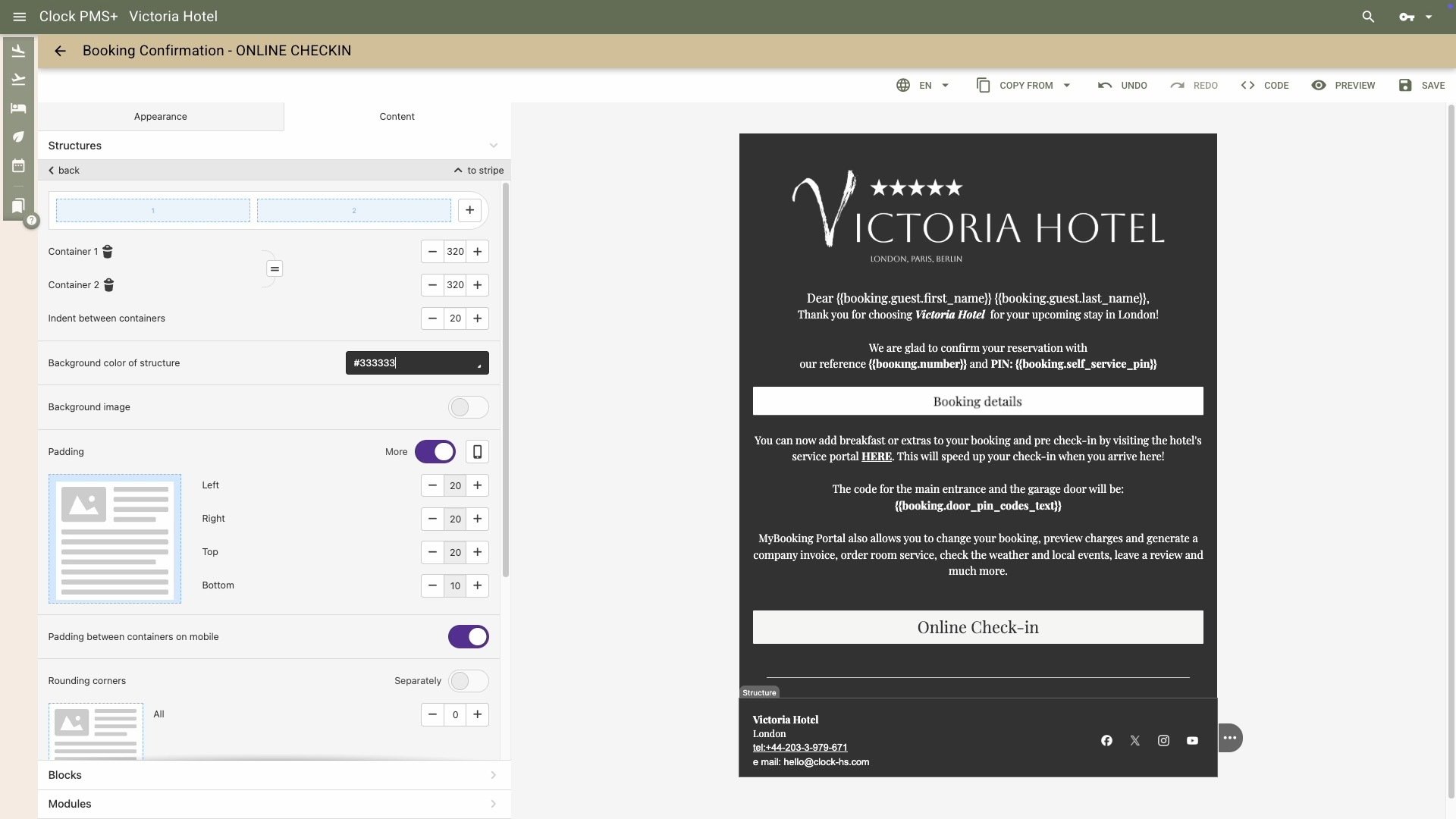Viewport: 1456px width, 819px height.
Task: Switch to the Content tab
Action: (397, 117)
